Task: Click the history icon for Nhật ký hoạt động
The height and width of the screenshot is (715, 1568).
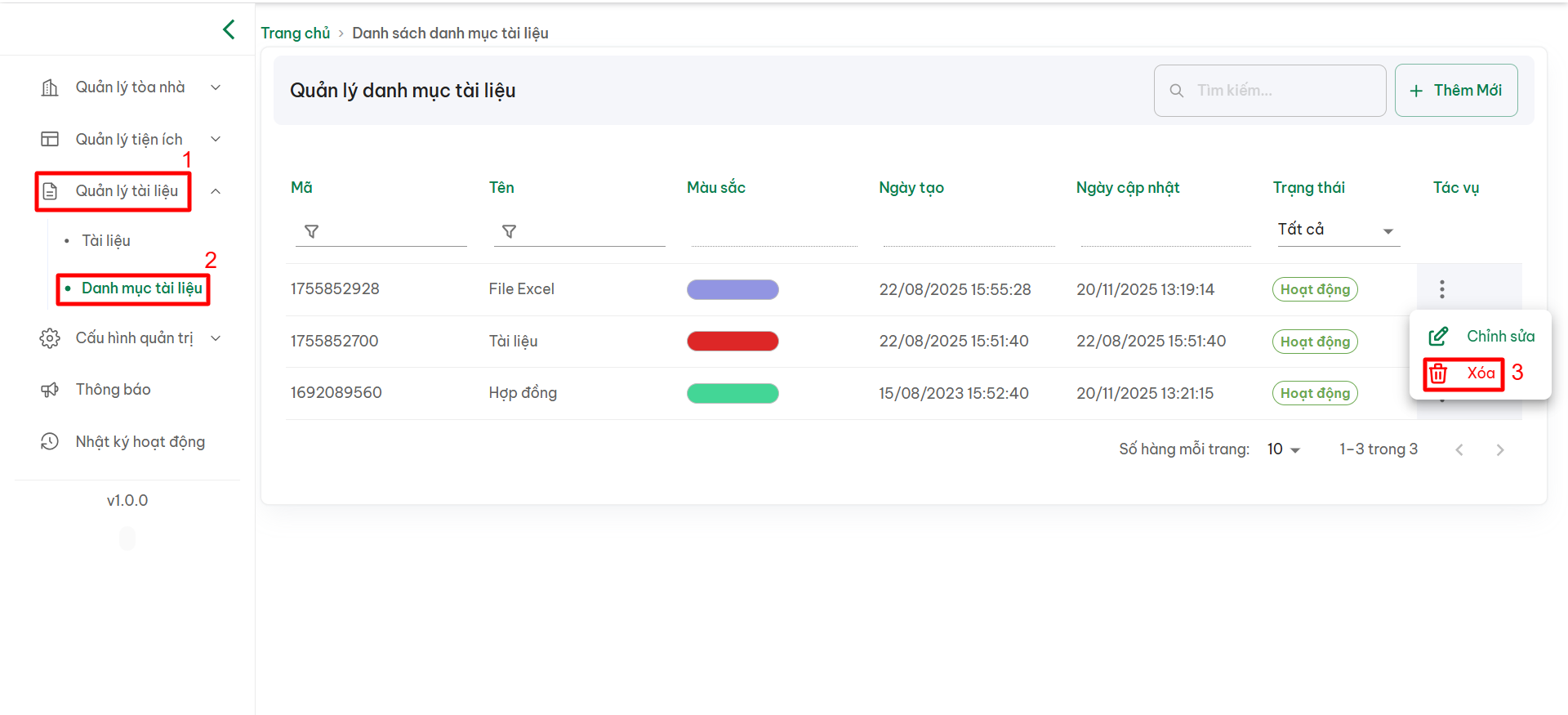Action: click(50, 442)
